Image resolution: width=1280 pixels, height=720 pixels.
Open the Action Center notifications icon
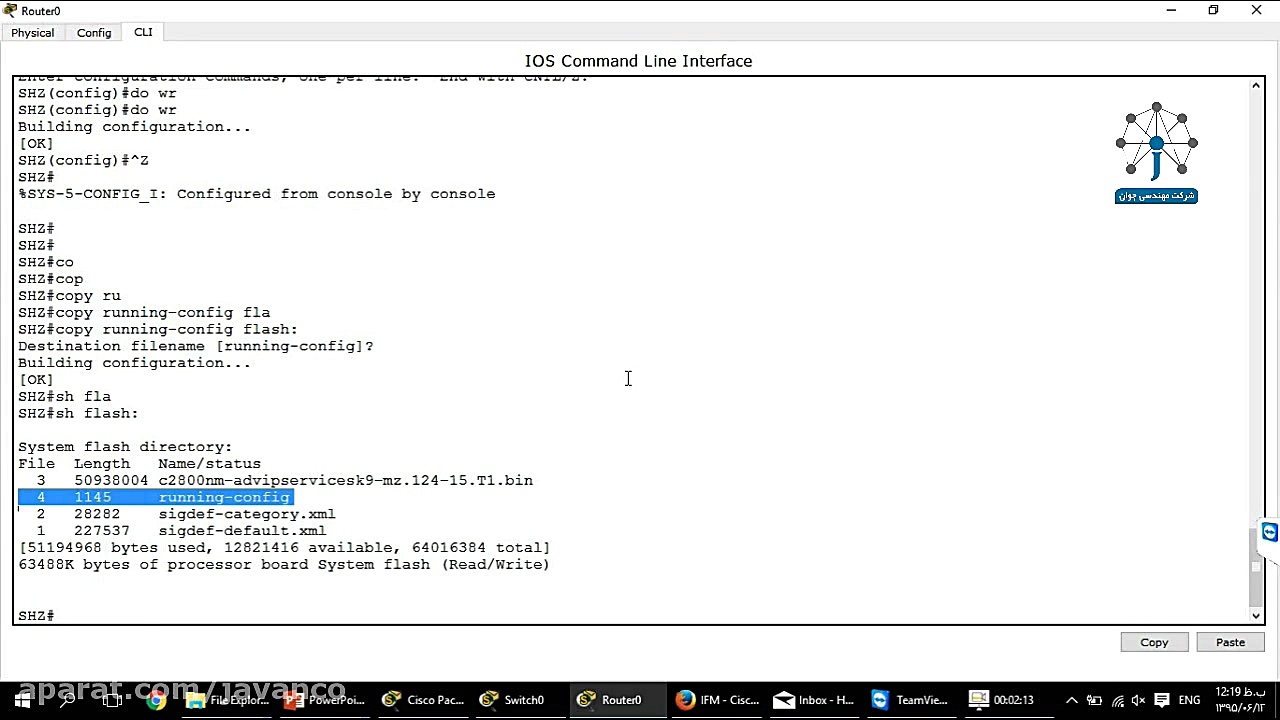tap(1162, 700)
